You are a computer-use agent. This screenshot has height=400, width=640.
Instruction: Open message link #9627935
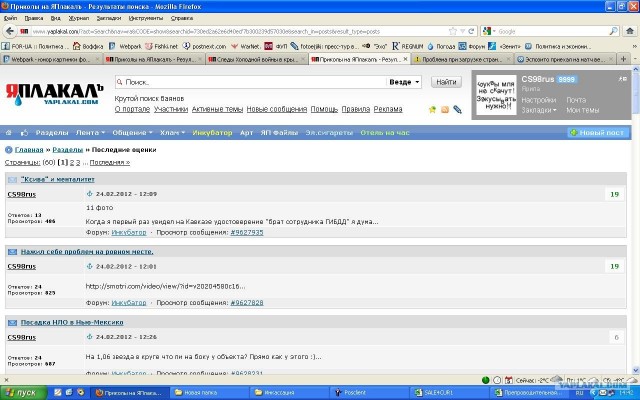tap(247, 233)
